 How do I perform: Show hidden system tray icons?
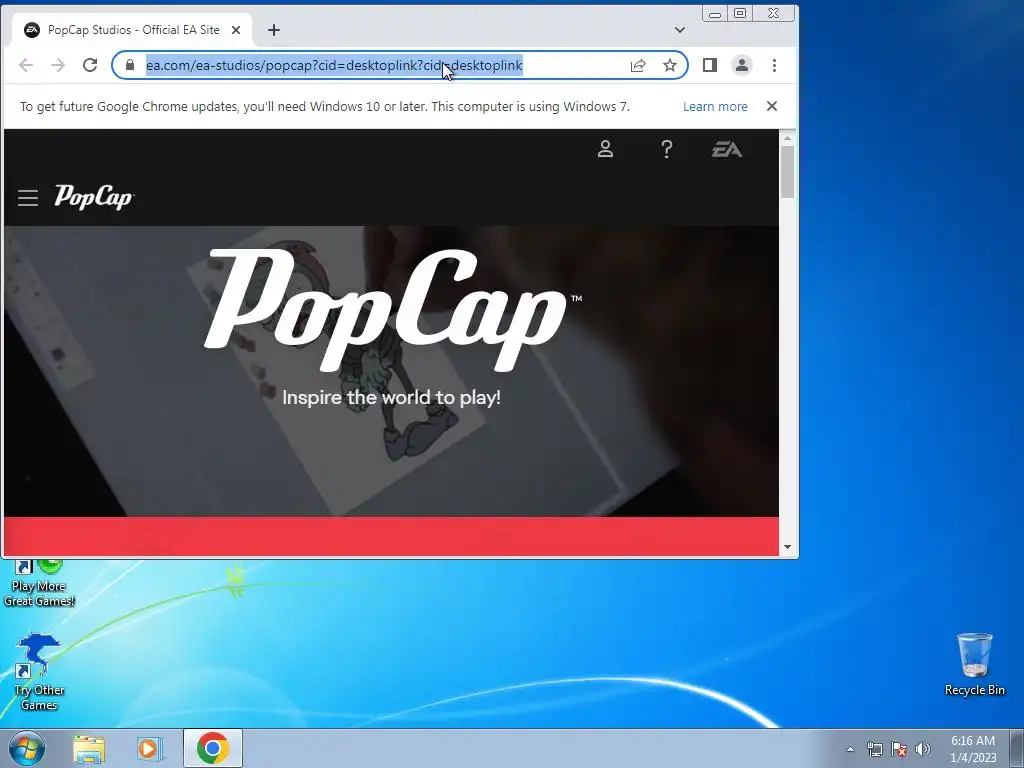(850, 749)
